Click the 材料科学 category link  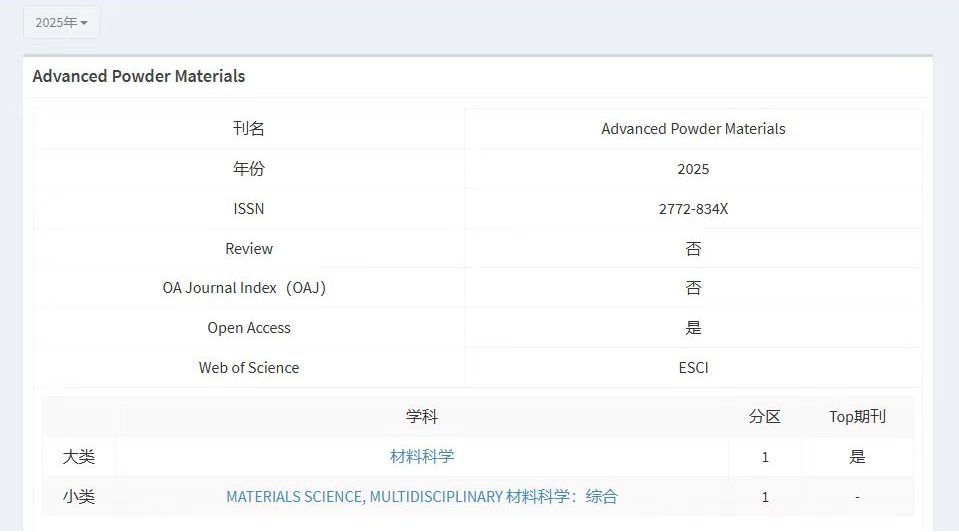tap(421, 456)
